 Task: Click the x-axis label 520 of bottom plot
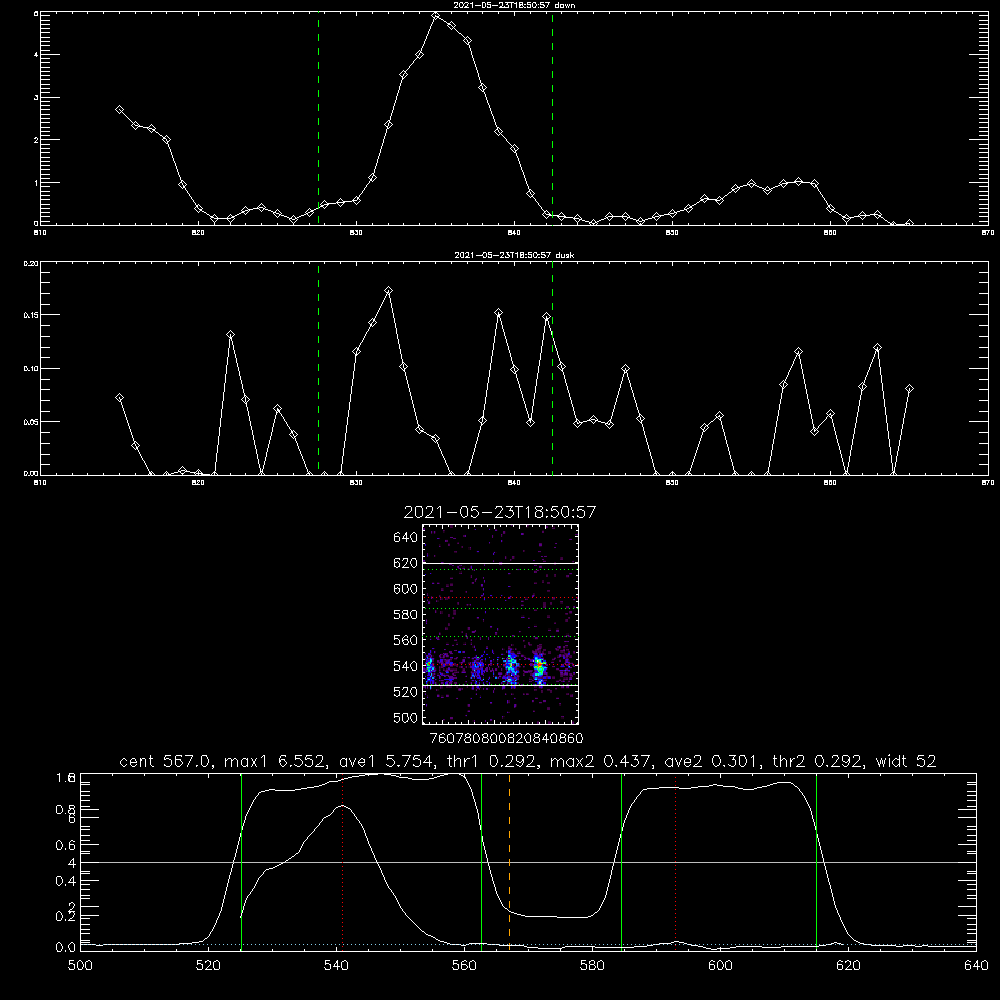coord(208,966)
